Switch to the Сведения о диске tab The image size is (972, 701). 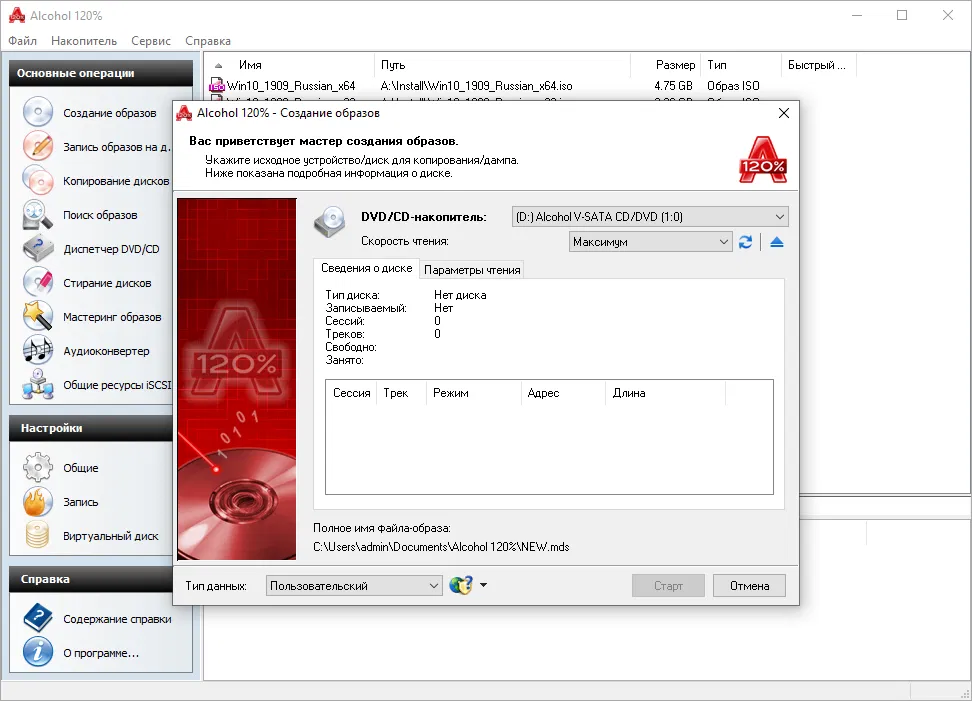(x=366, y=268)
